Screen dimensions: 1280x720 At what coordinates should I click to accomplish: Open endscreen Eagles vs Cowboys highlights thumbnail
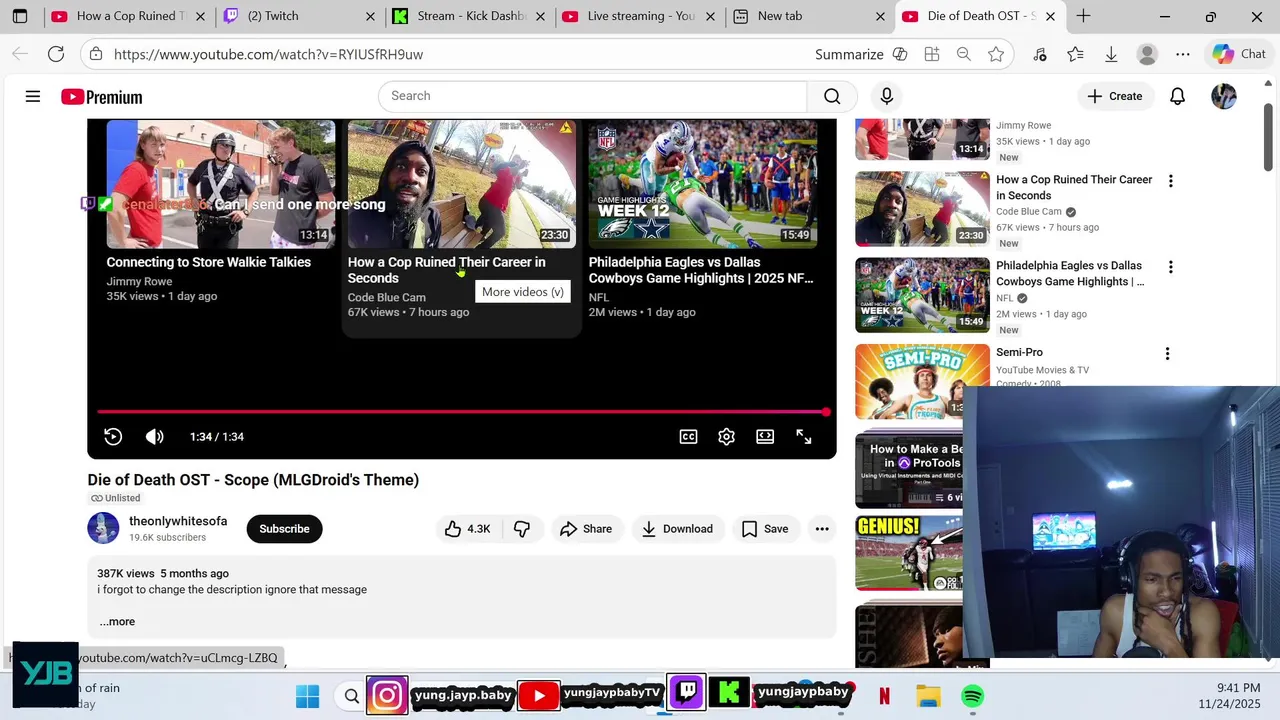click(703, 184)
